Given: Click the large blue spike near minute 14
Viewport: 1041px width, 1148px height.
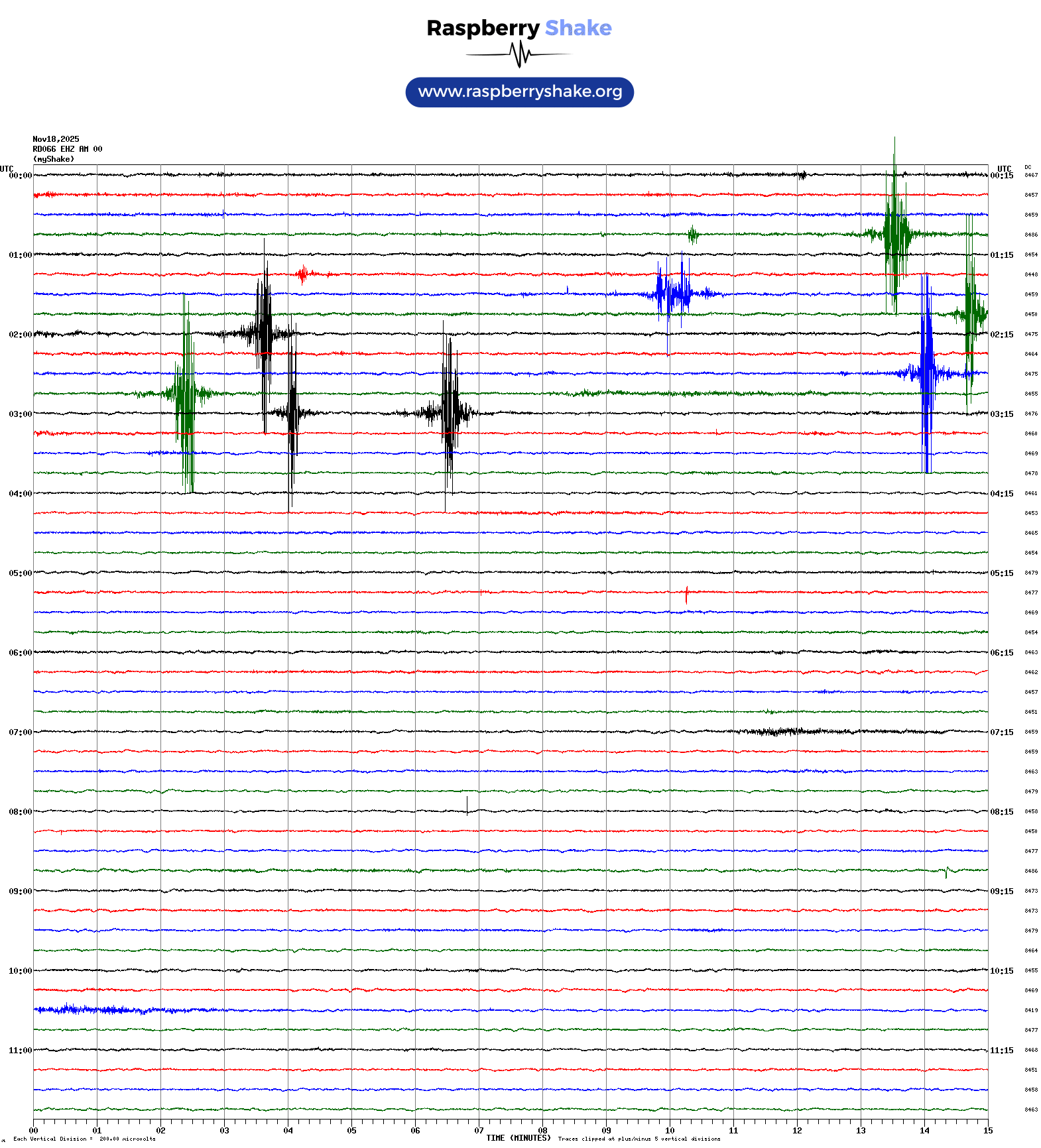Looking at the screenshot, I should (x=926, y=373).
